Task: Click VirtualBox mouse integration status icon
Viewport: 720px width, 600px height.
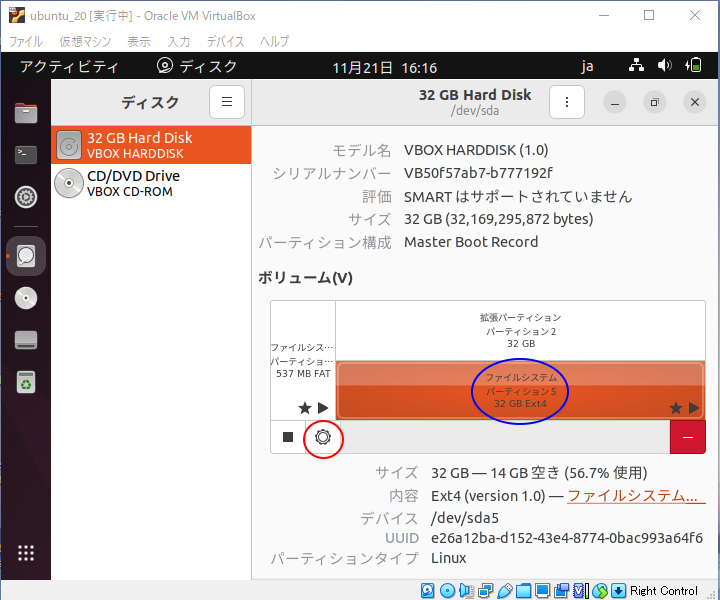Action: pos(600,590)
